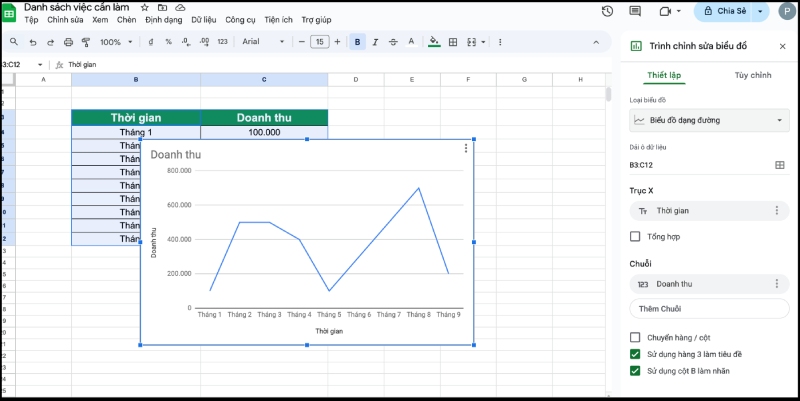The height and width of the screenshot is (401, 800).
Task: Switch to the Tùy chỉnh tab
Action: point(753,75)
